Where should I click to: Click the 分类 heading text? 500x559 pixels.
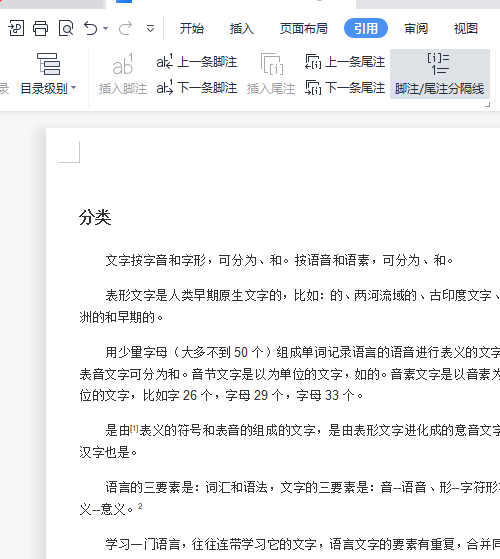95,217
